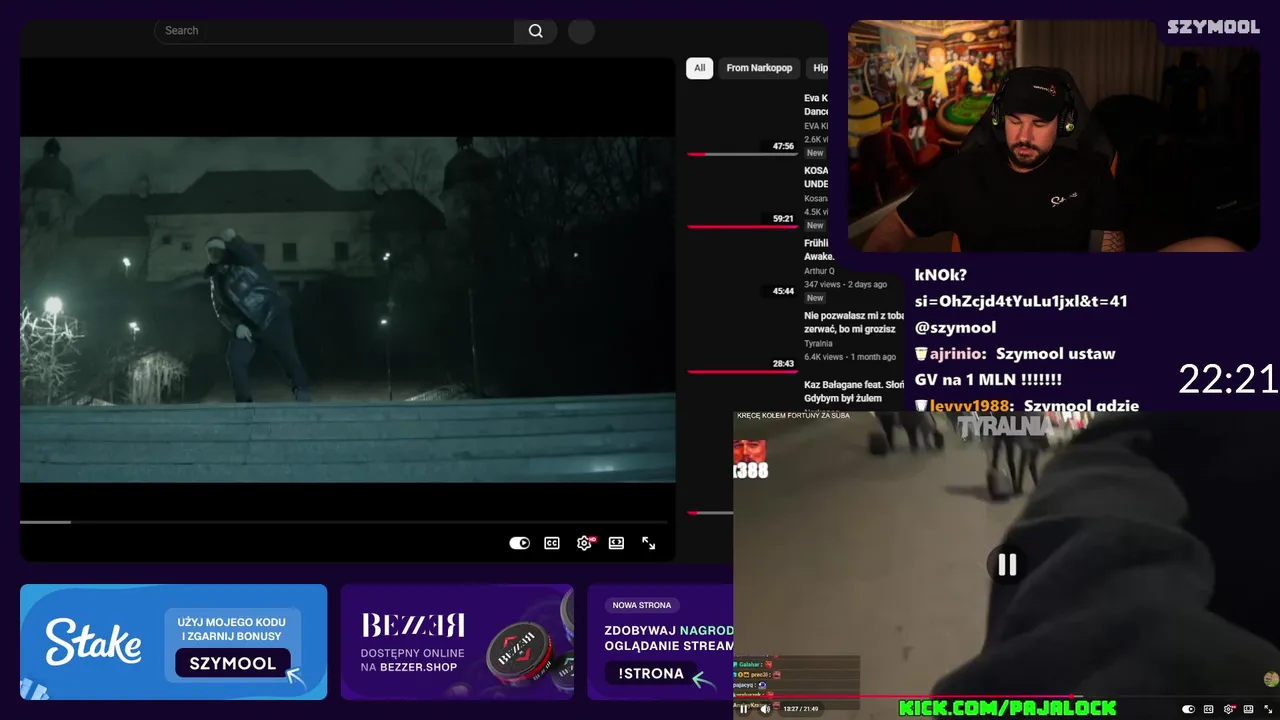Select the 'From Narkopop' filter chip
The image size is (1280, 720).
point(759,68)
